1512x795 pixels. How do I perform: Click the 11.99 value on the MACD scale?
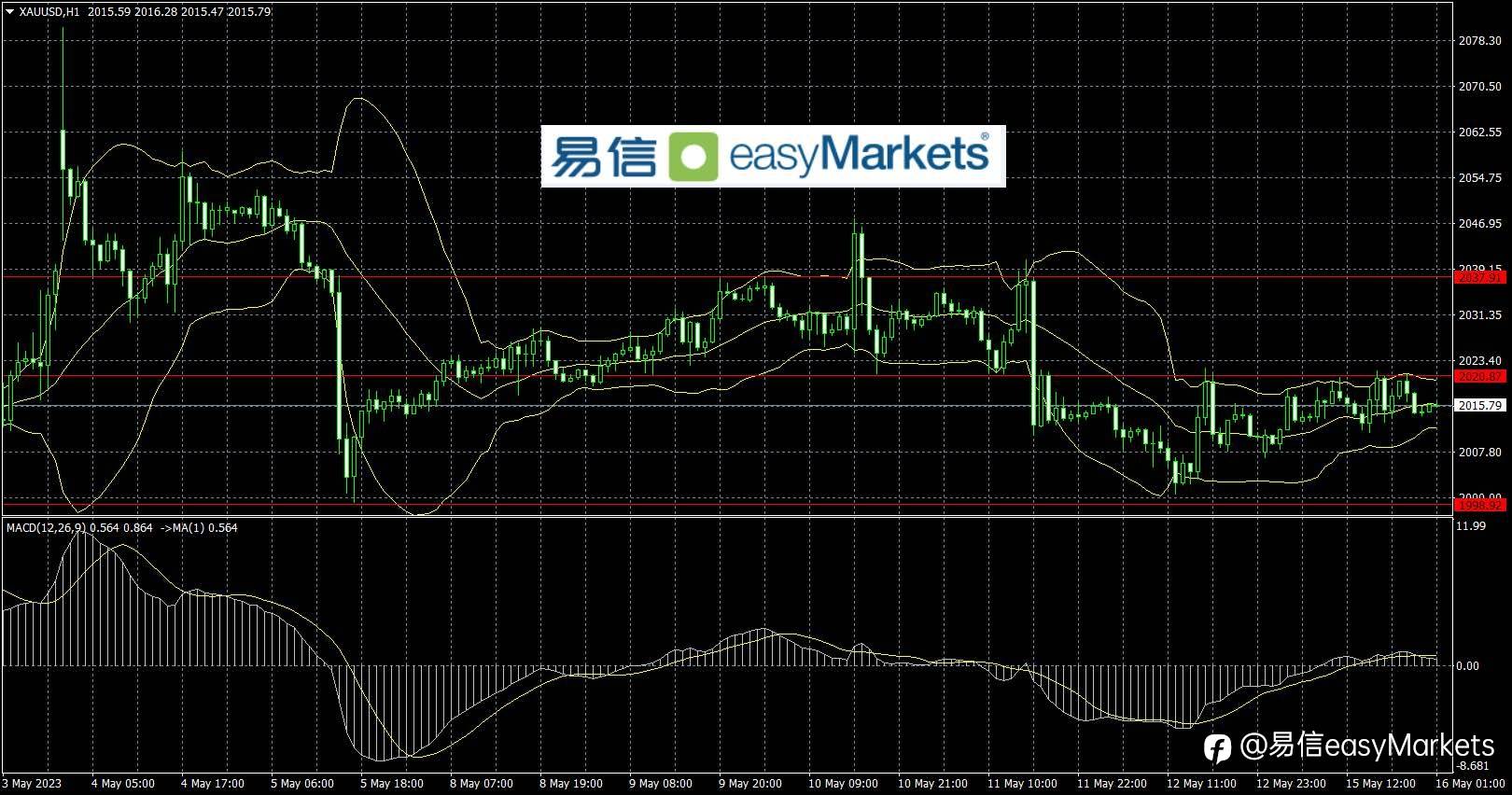point(1471,526)
